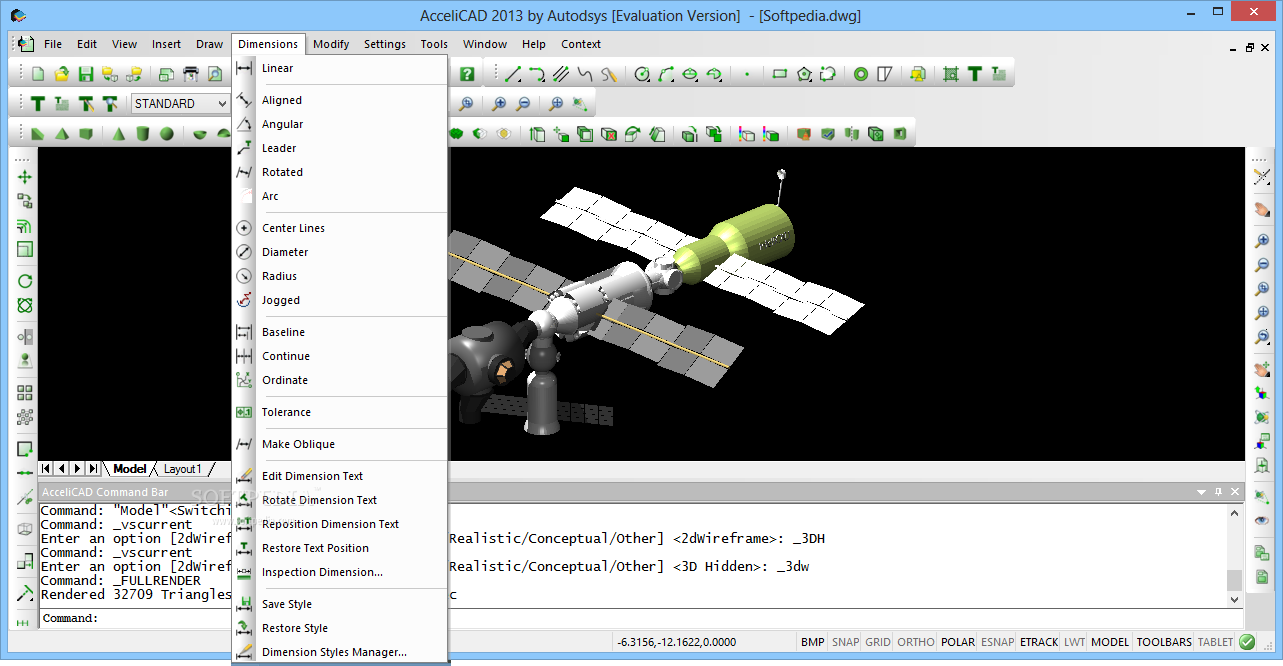Choose Baseline dimension entry
Image resolution: width=1283 pixels, height=666 pixels.
tap(339, 332)
